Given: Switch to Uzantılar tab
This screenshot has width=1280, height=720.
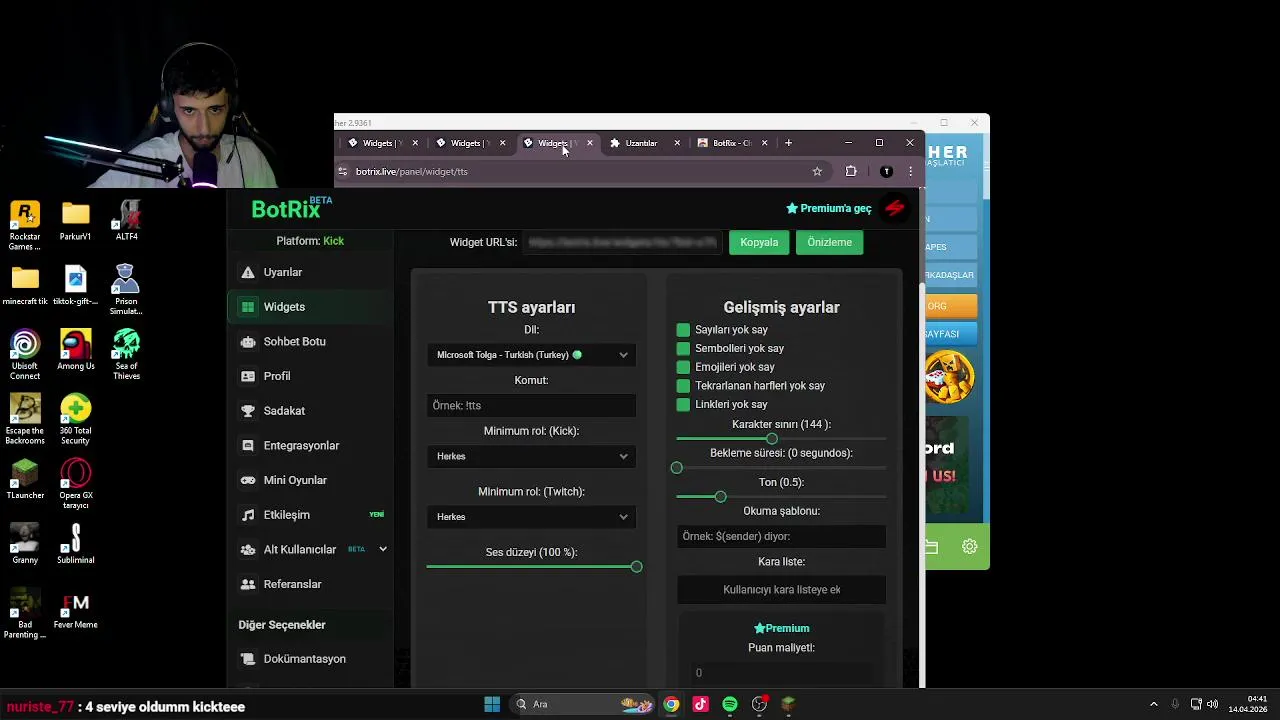Looking at the screenshot, I should 641,143.
